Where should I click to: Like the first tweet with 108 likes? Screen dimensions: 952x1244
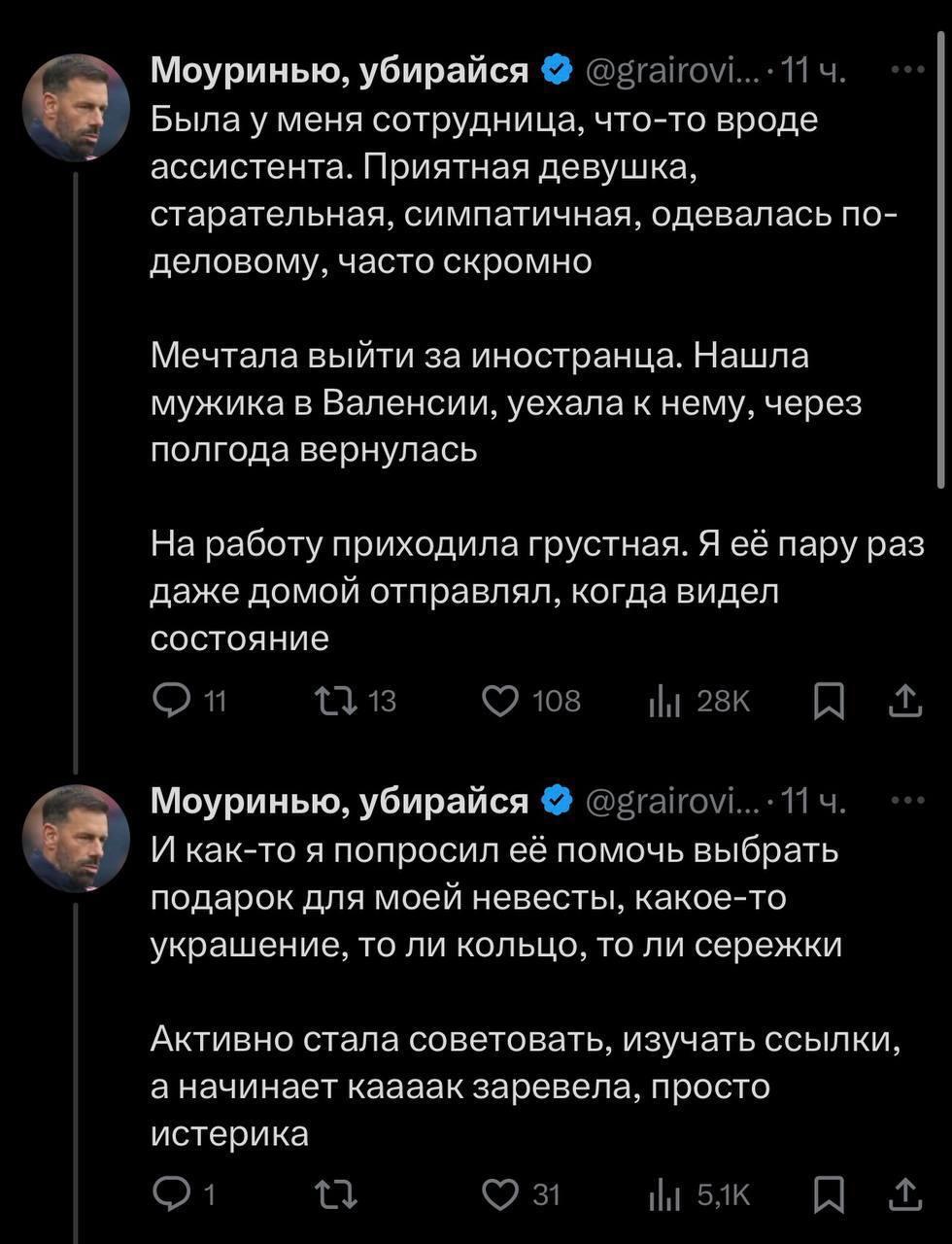(x=501, y=700)
